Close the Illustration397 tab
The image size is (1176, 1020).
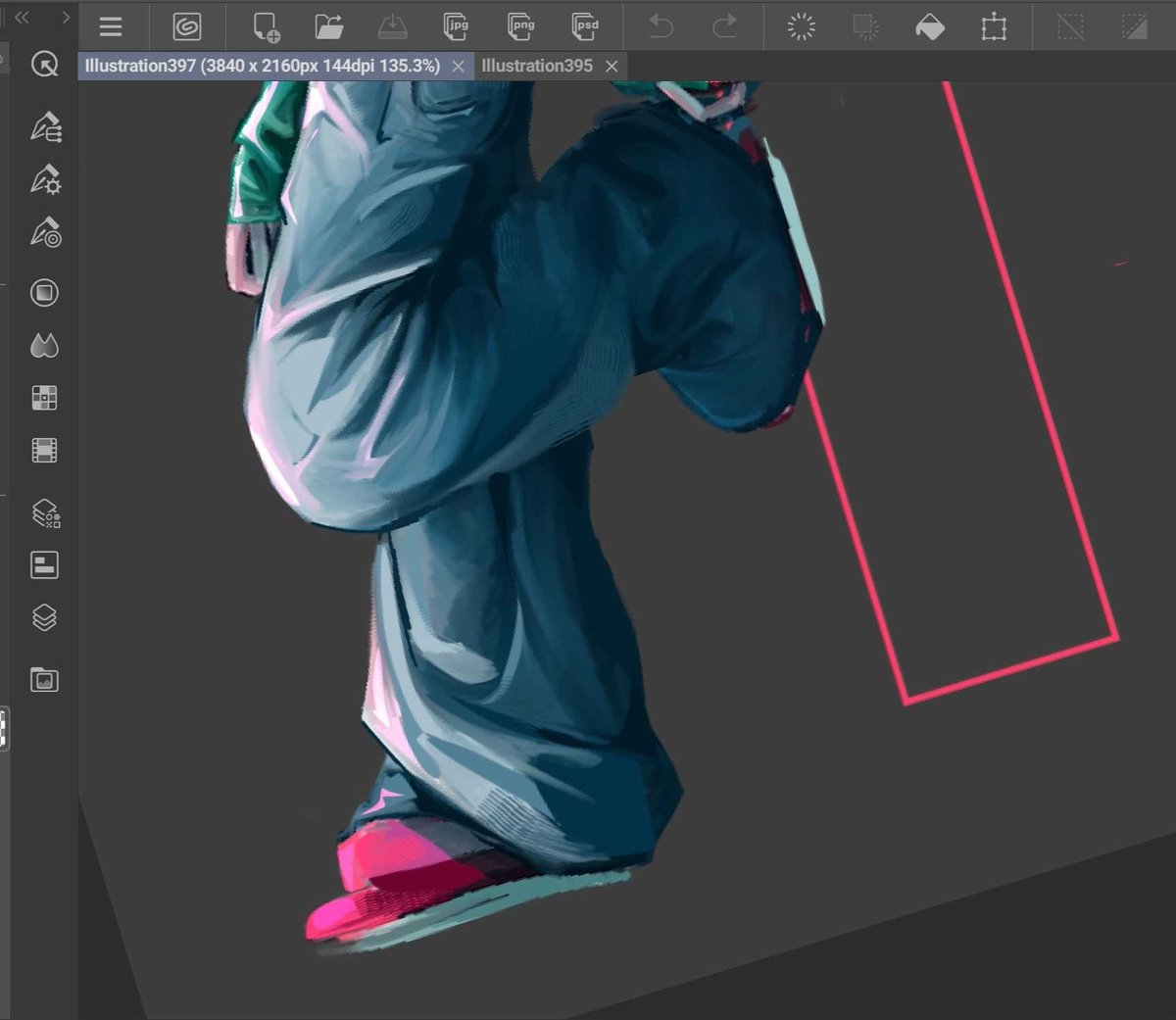coord(458,67)
